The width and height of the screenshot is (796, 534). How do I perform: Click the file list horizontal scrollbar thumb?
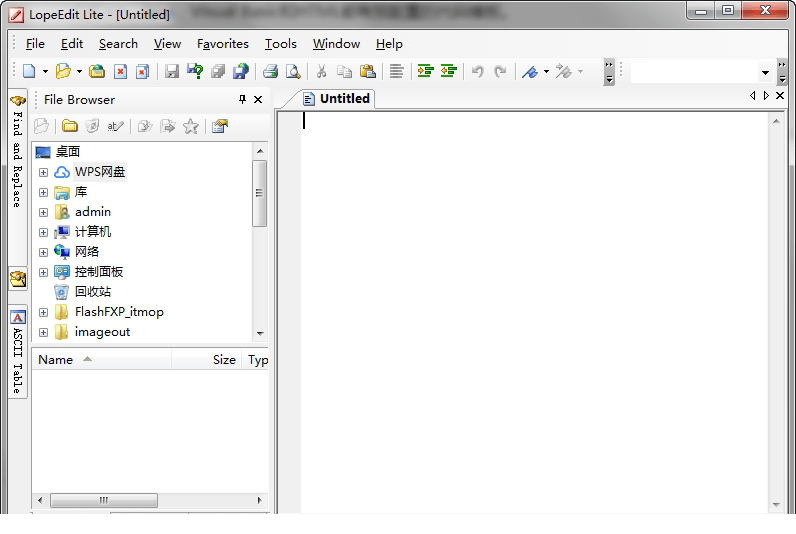[104, 500]
